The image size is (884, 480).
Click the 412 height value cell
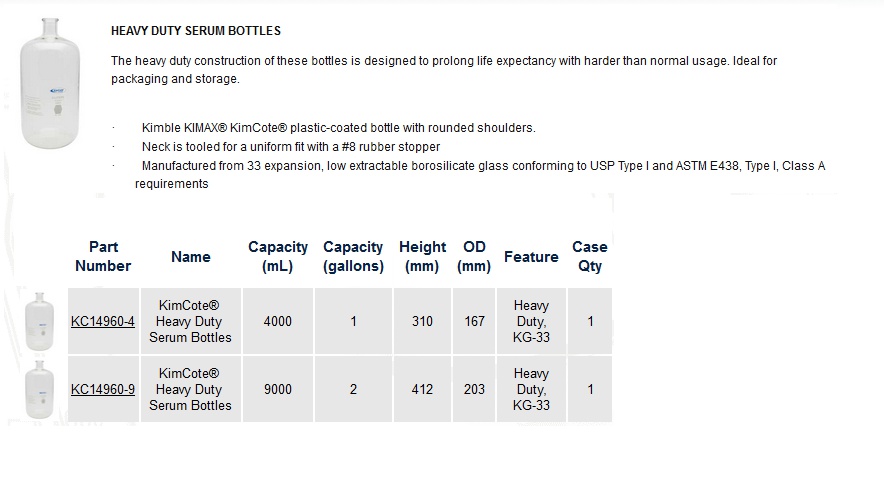click(x=422, y=390)
